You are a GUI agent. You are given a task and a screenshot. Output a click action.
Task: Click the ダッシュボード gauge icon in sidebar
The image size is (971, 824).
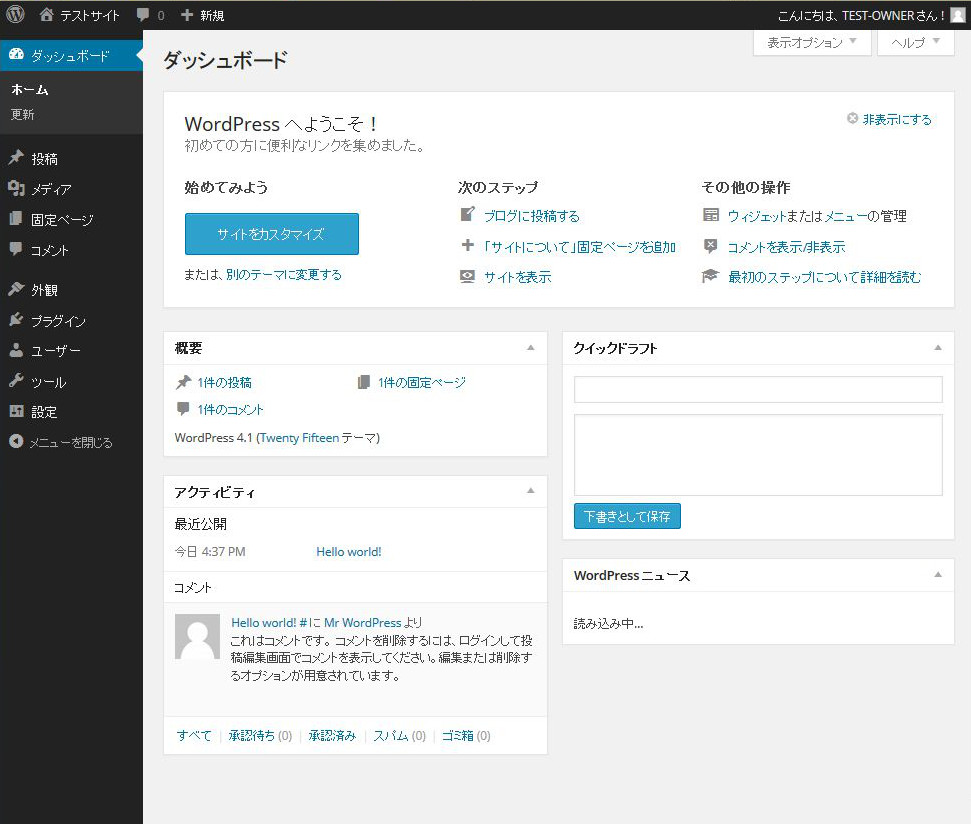click(16, 54)
